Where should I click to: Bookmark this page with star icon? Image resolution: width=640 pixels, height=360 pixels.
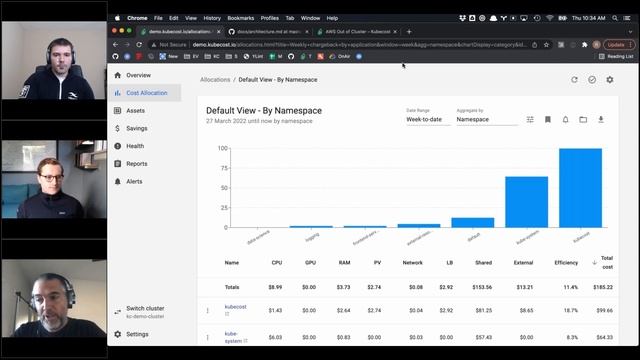tap(546, 45)
